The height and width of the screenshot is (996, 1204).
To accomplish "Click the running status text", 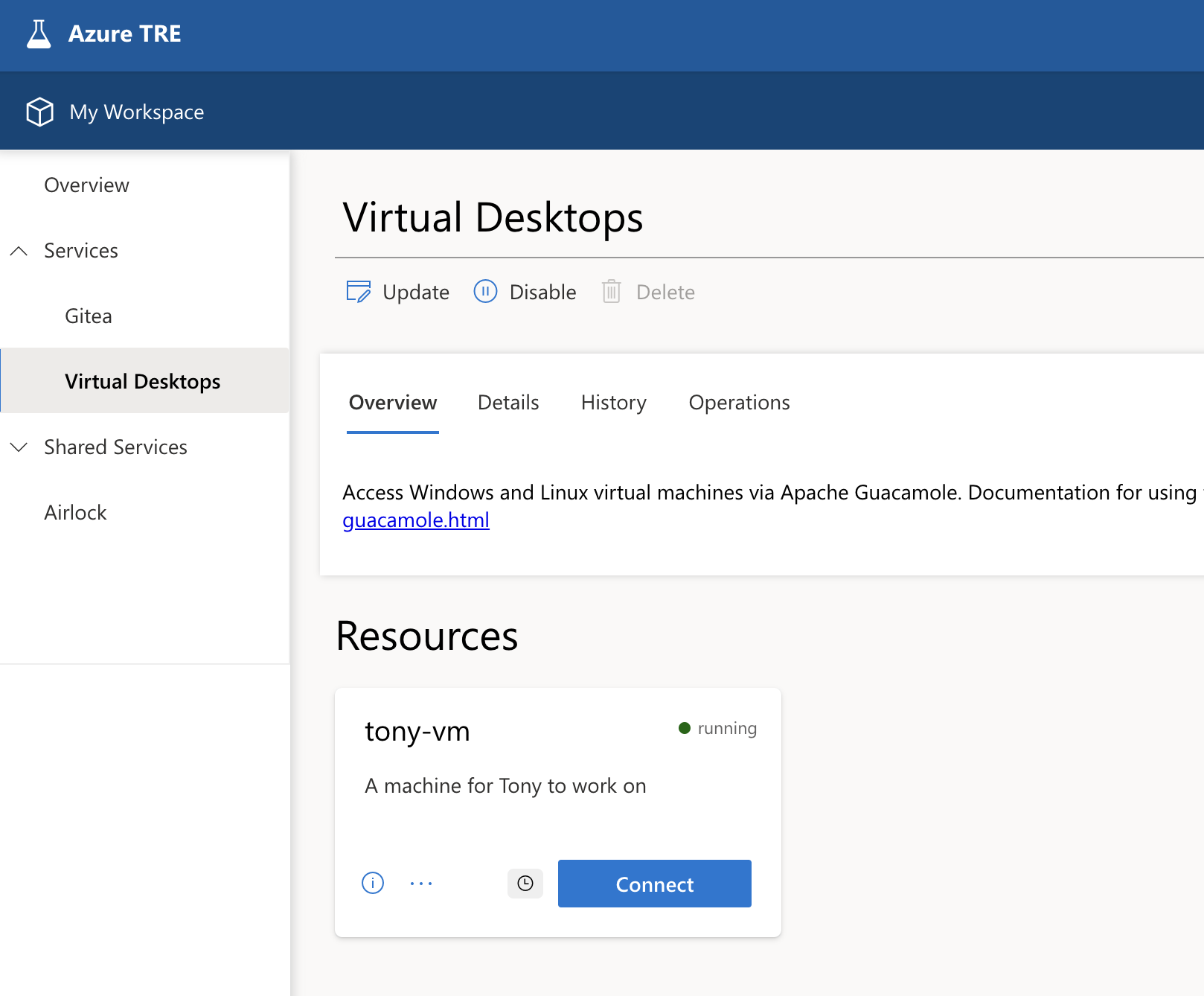I will tap(727, 728).
